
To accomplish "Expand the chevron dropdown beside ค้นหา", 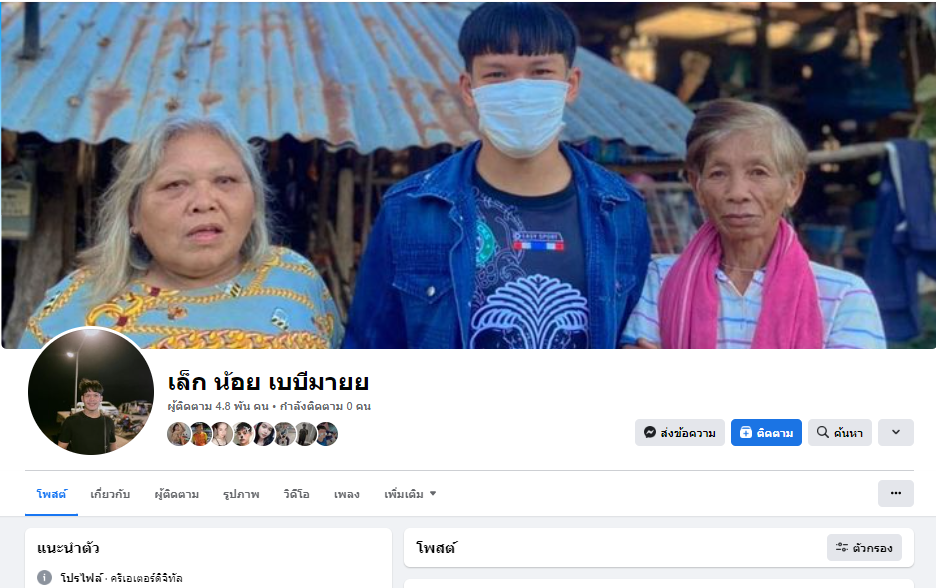I will [x=895, y=433].
